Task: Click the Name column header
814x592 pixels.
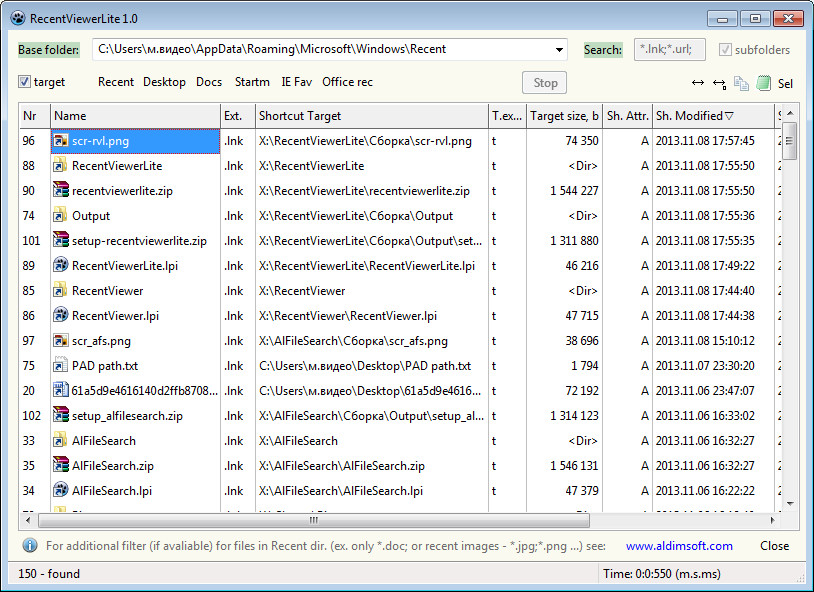Action: click(x=135, y=116)
